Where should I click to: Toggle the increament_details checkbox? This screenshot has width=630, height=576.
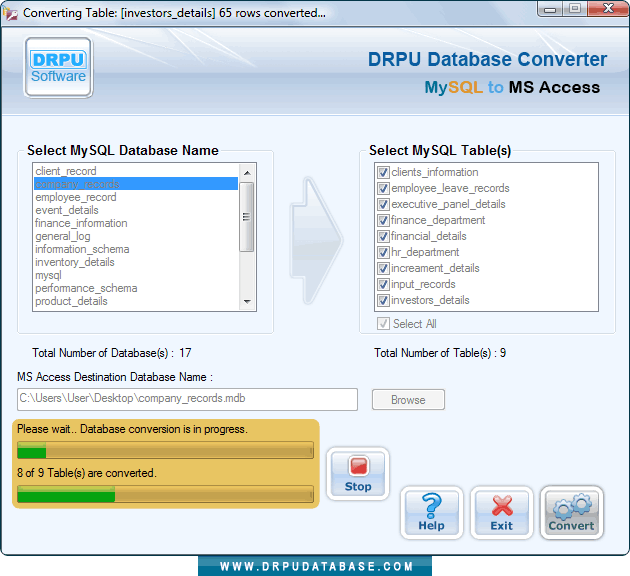pyautogui.click(x=383, y=268)
